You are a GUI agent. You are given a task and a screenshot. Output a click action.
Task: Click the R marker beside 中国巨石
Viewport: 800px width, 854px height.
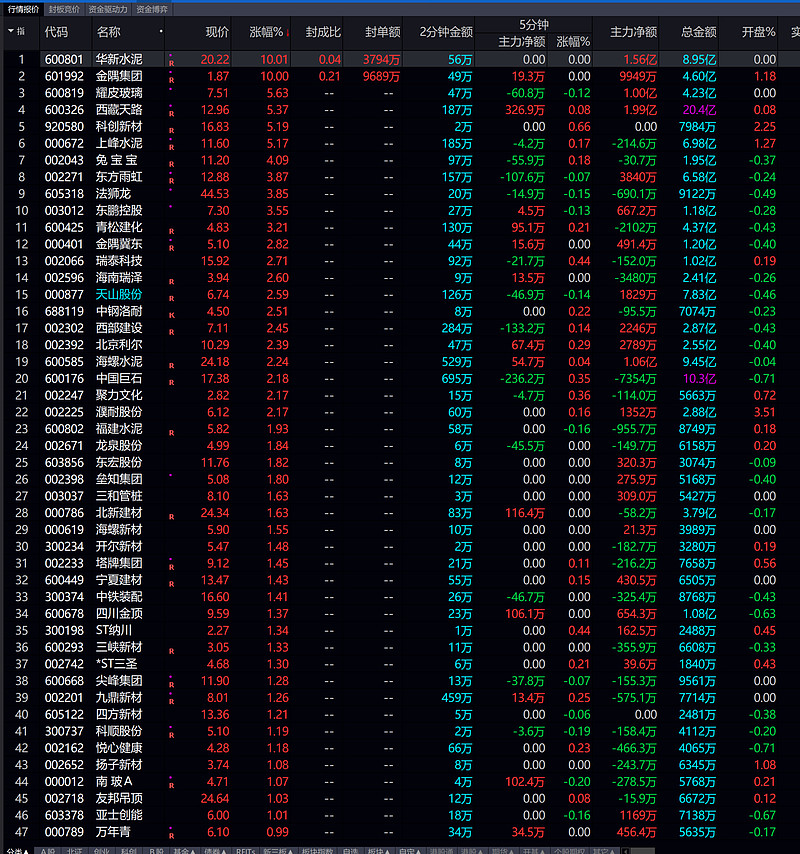click(172, 382)
